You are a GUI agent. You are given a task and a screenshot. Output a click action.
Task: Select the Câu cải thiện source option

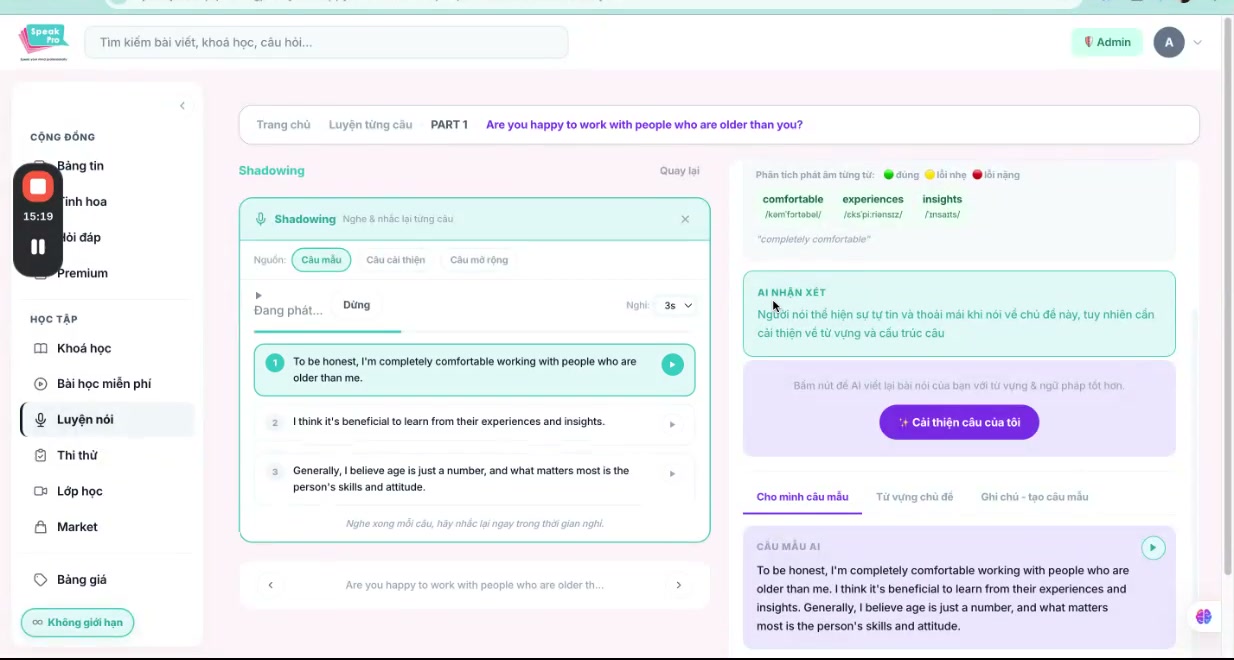point(395,260)
